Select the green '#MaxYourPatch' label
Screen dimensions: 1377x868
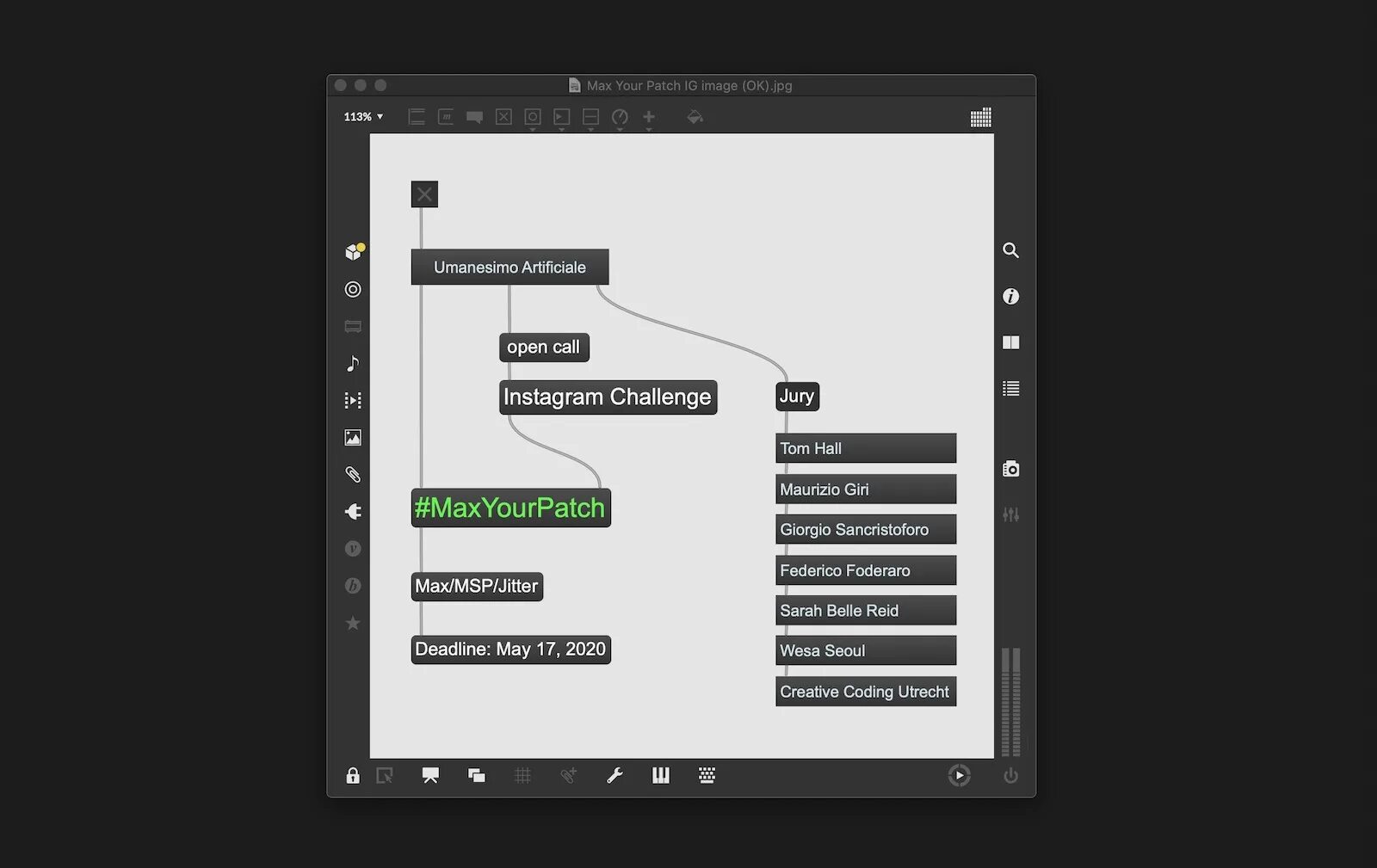click(x=511, y=508)
